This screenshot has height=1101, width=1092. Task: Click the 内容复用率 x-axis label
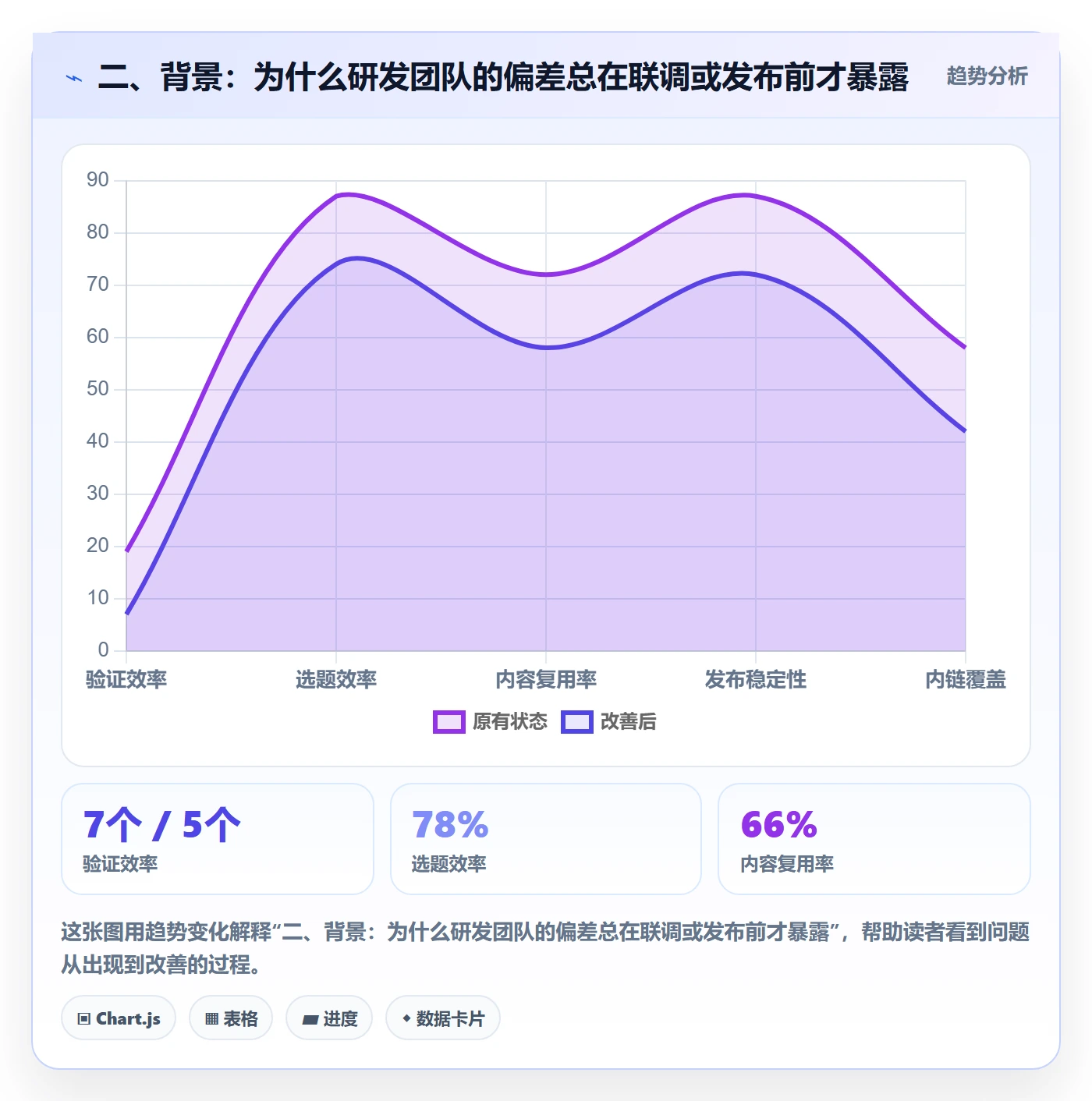point(546,680)
